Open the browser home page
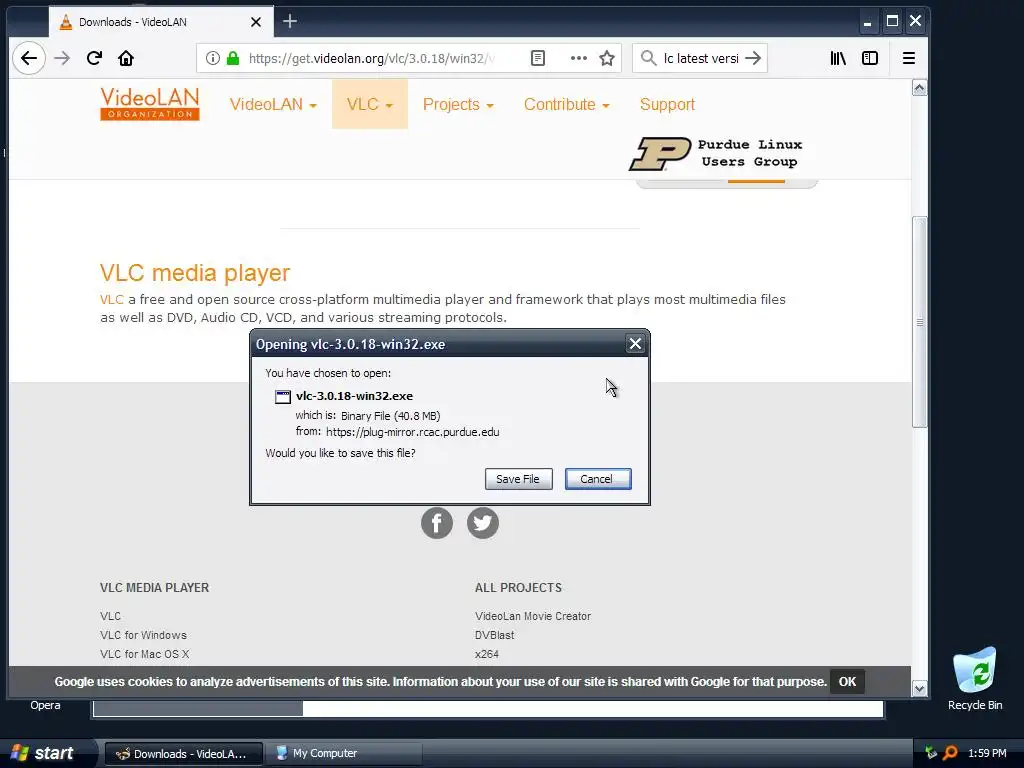Image resolution: width=1024 pixels, height=768 pixels. coord(125,58)
